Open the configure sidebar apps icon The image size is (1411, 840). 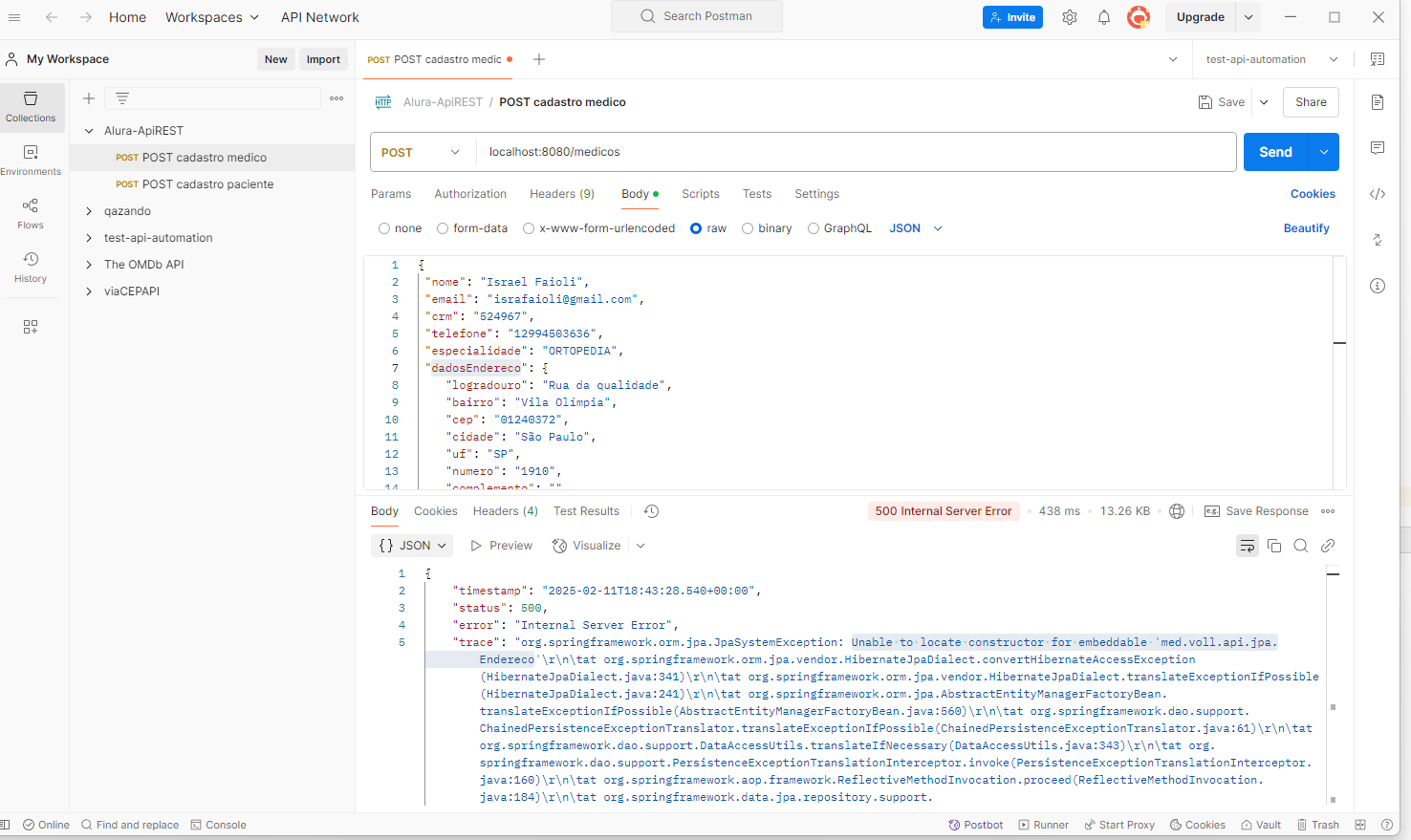point(31,327)
